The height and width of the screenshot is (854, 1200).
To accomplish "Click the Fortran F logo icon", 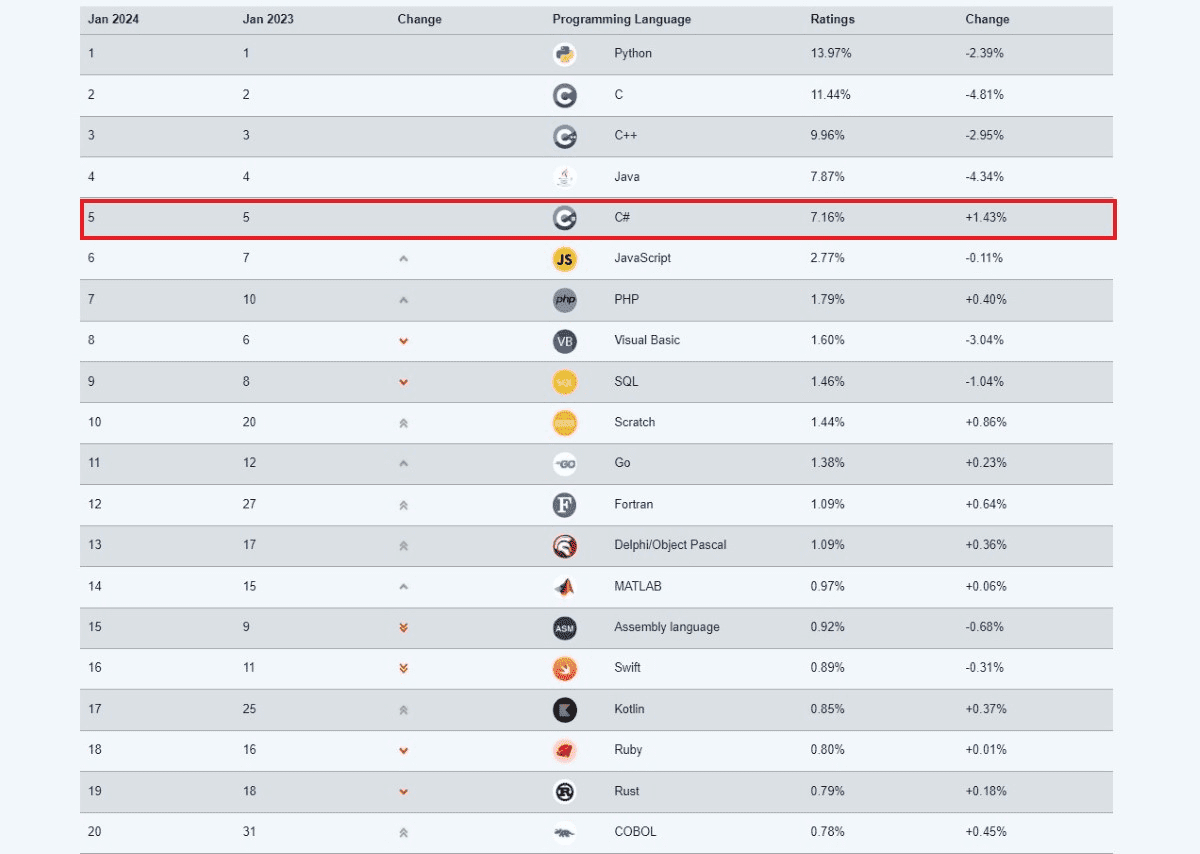I will click(x=564, y=505).
